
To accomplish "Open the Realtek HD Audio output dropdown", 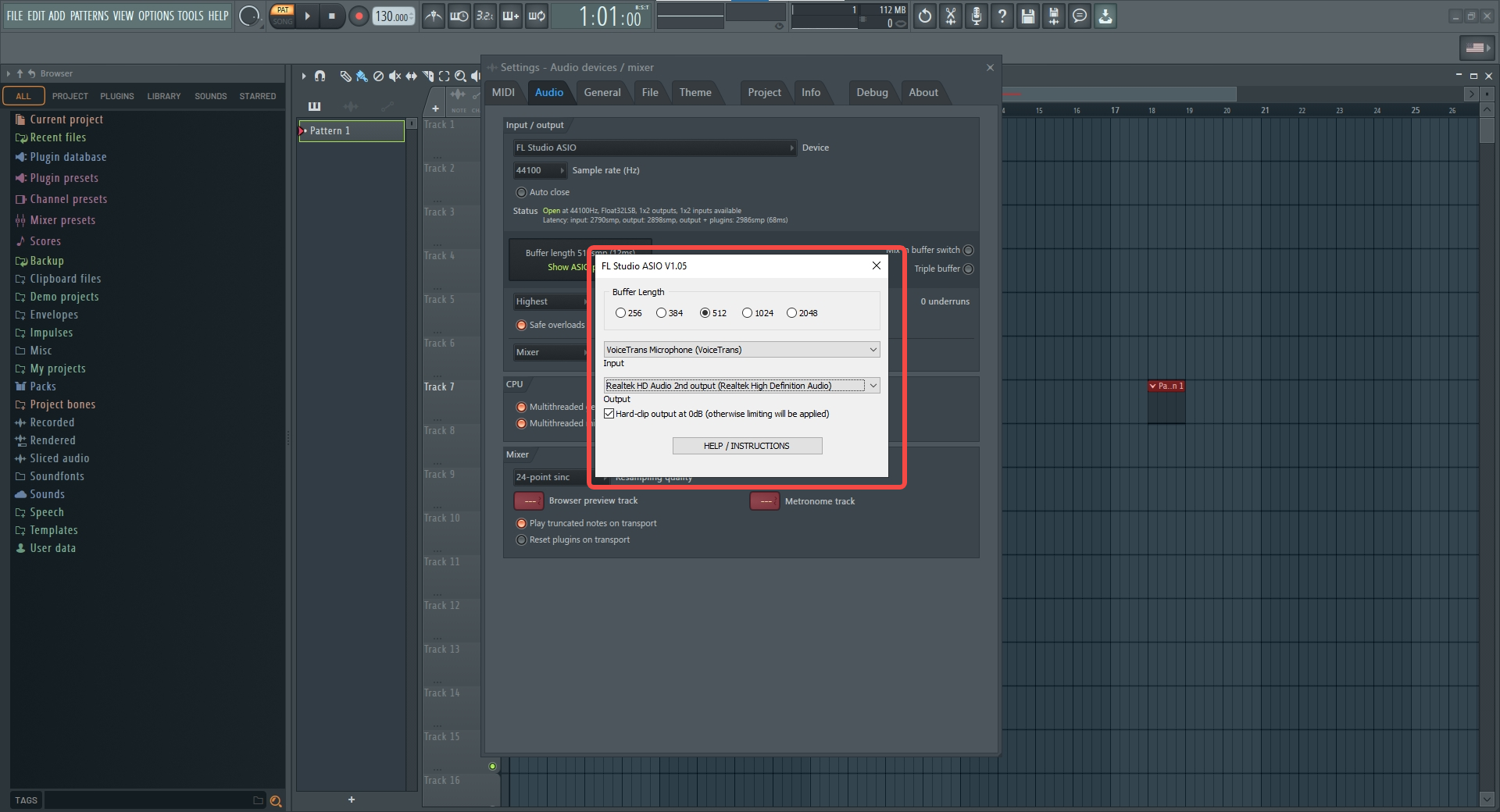I will [741, 386].
